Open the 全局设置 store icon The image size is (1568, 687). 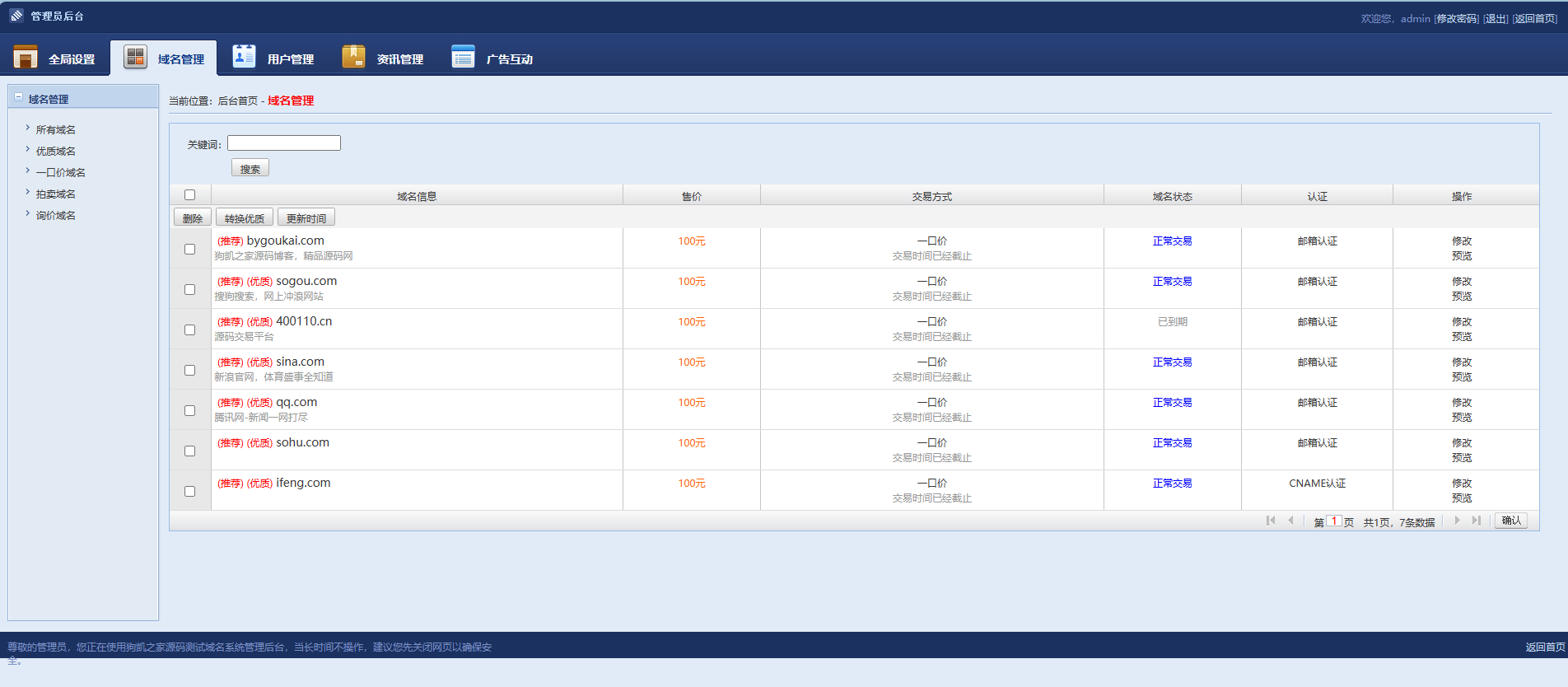26,57
